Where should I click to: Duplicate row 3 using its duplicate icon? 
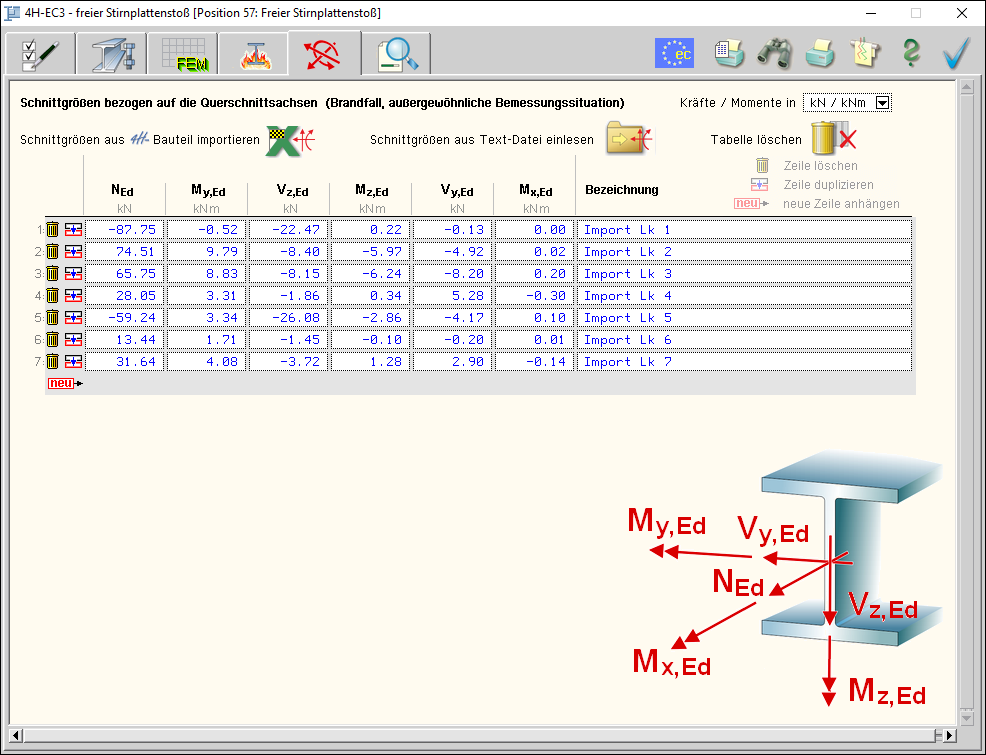(x=73, y=274)
